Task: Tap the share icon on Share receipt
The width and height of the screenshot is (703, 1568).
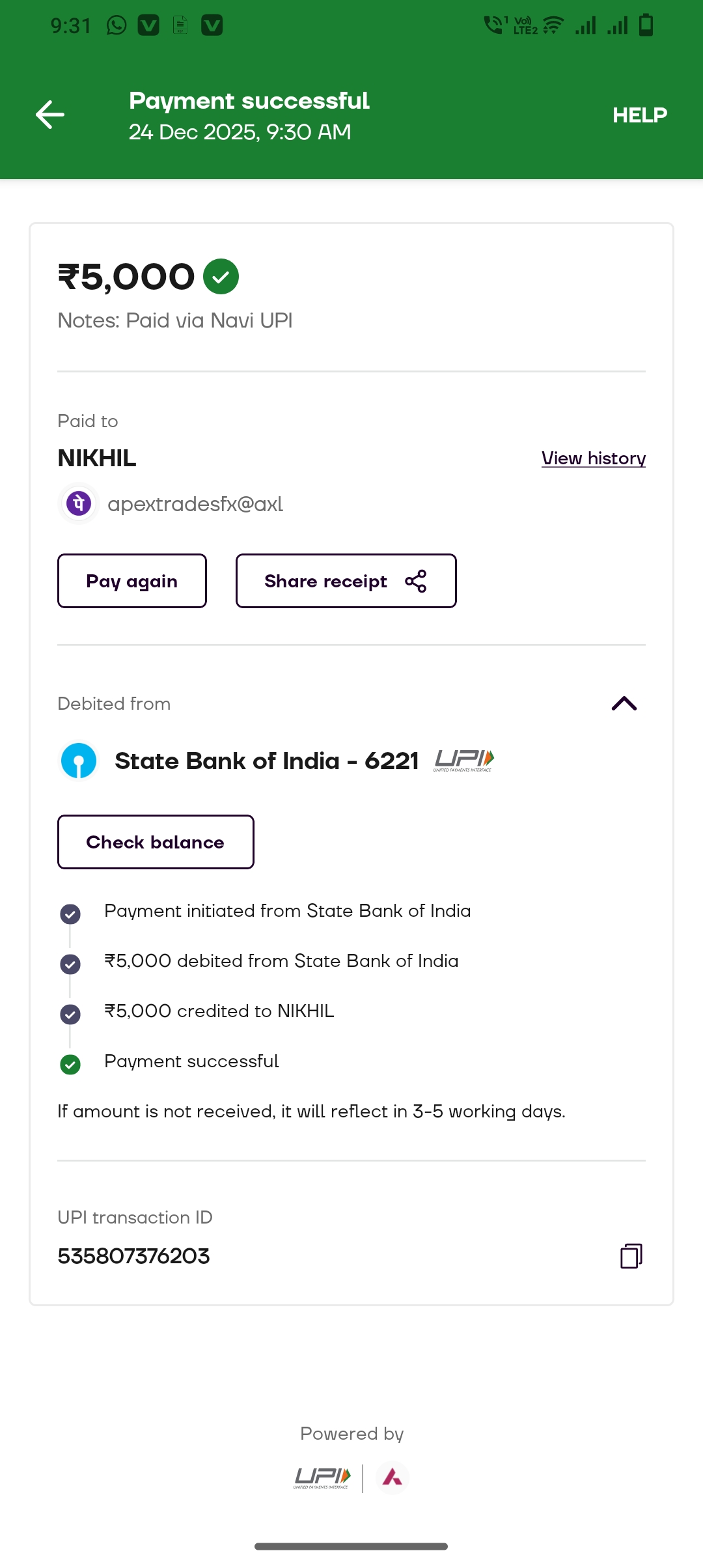Action: click(x=415, y=581)
